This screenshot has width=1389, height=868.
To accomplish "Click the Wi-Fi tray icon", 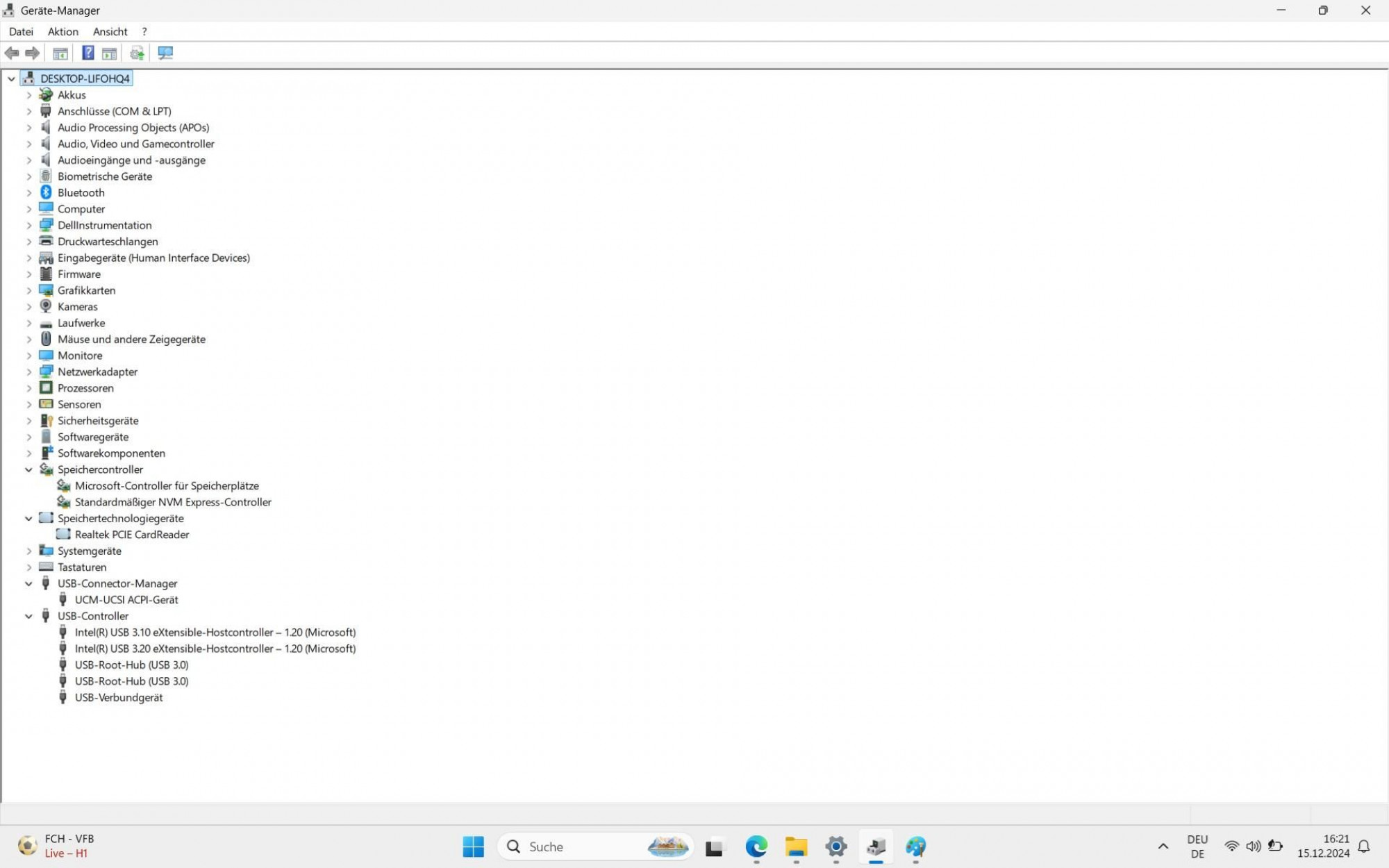I will point(1231,846).
